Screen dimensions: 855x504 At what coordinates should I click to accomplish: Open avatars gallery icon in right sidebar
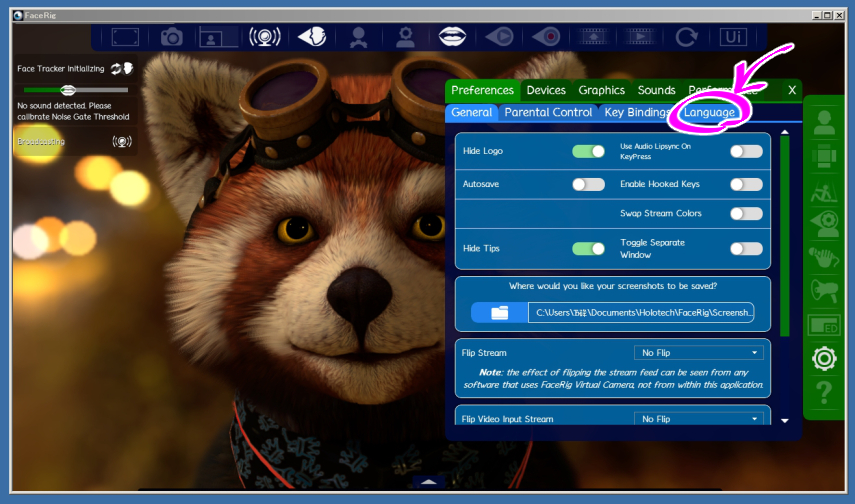[x=824, y=122]
